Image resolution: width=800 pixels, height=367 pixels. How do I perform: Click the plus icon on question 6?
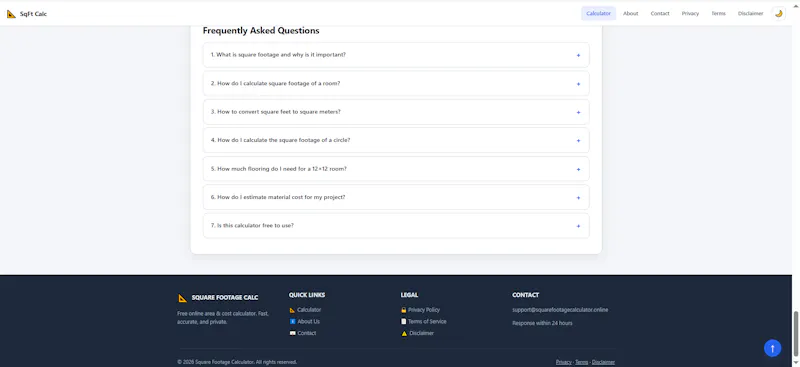(x=578, y=198)
